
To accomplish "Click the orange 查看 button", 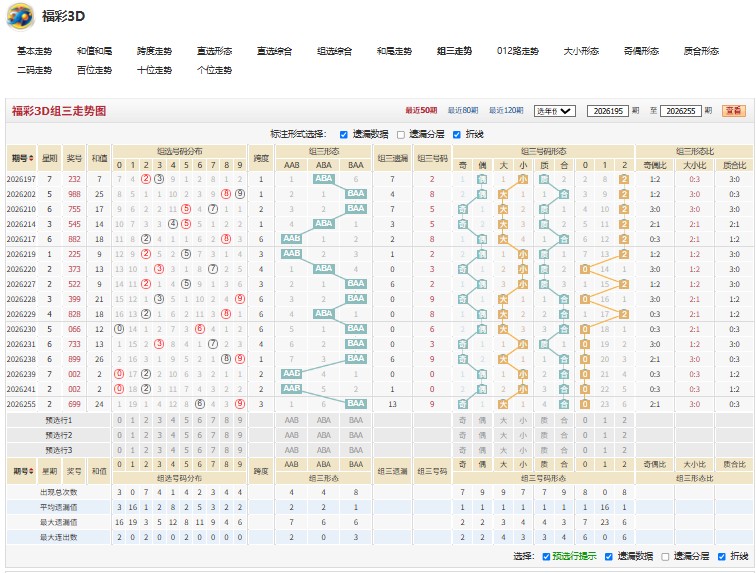I will (734, 111).
